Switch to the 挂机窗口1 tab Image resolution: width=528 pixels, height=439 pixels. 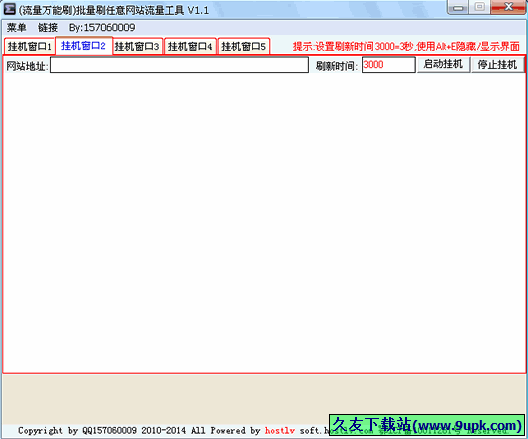click(30, 46)
